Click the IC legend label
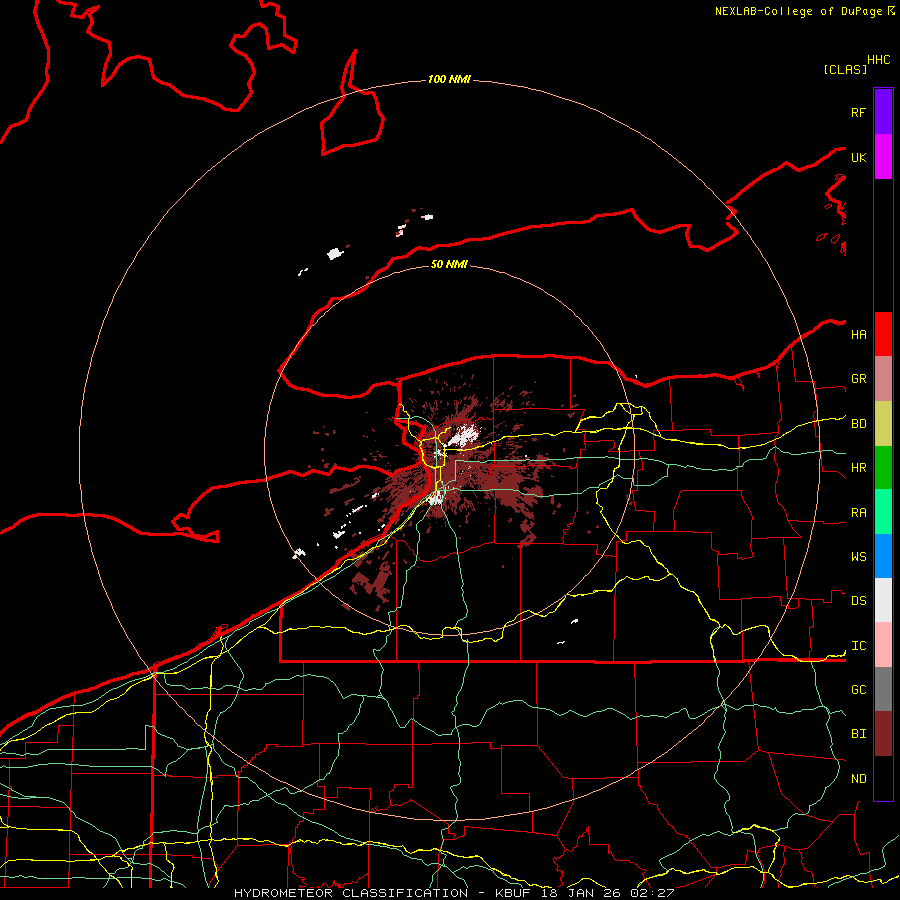900x900 pixels. (858, 646)
